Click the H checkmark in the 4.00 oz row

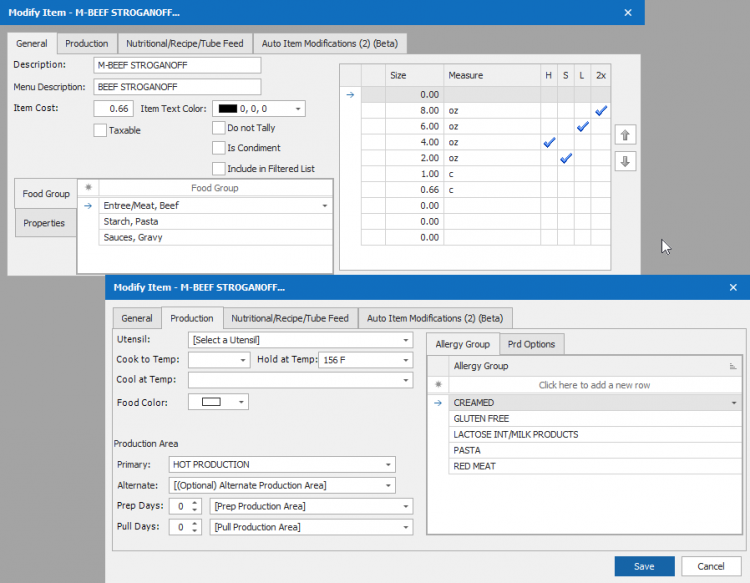549,143
